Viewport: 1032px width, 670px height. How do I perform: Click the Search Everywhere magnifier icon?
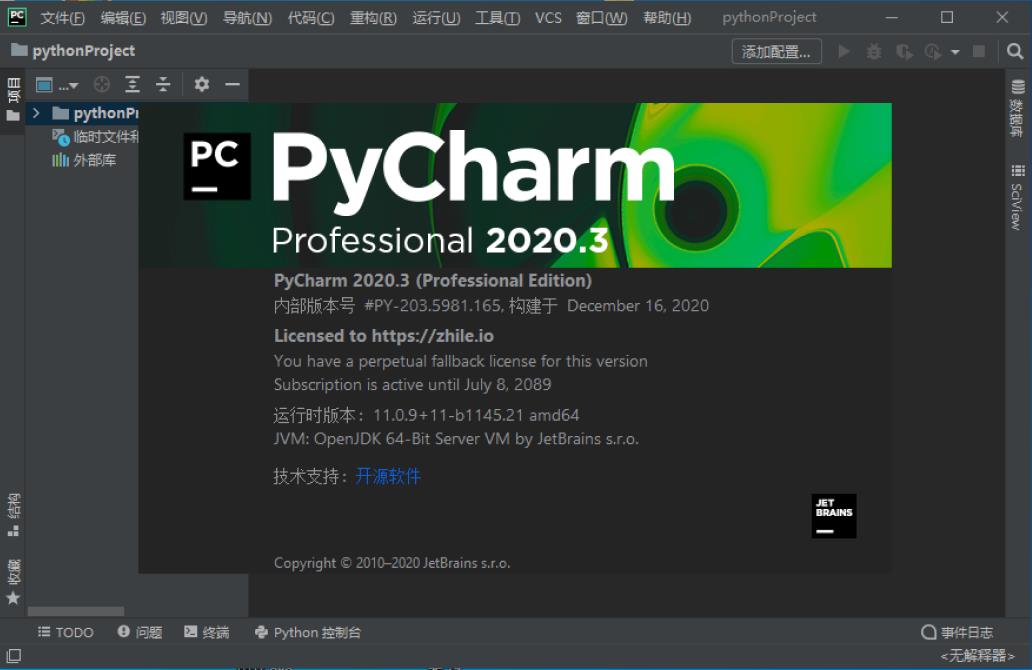point(1015,51)
